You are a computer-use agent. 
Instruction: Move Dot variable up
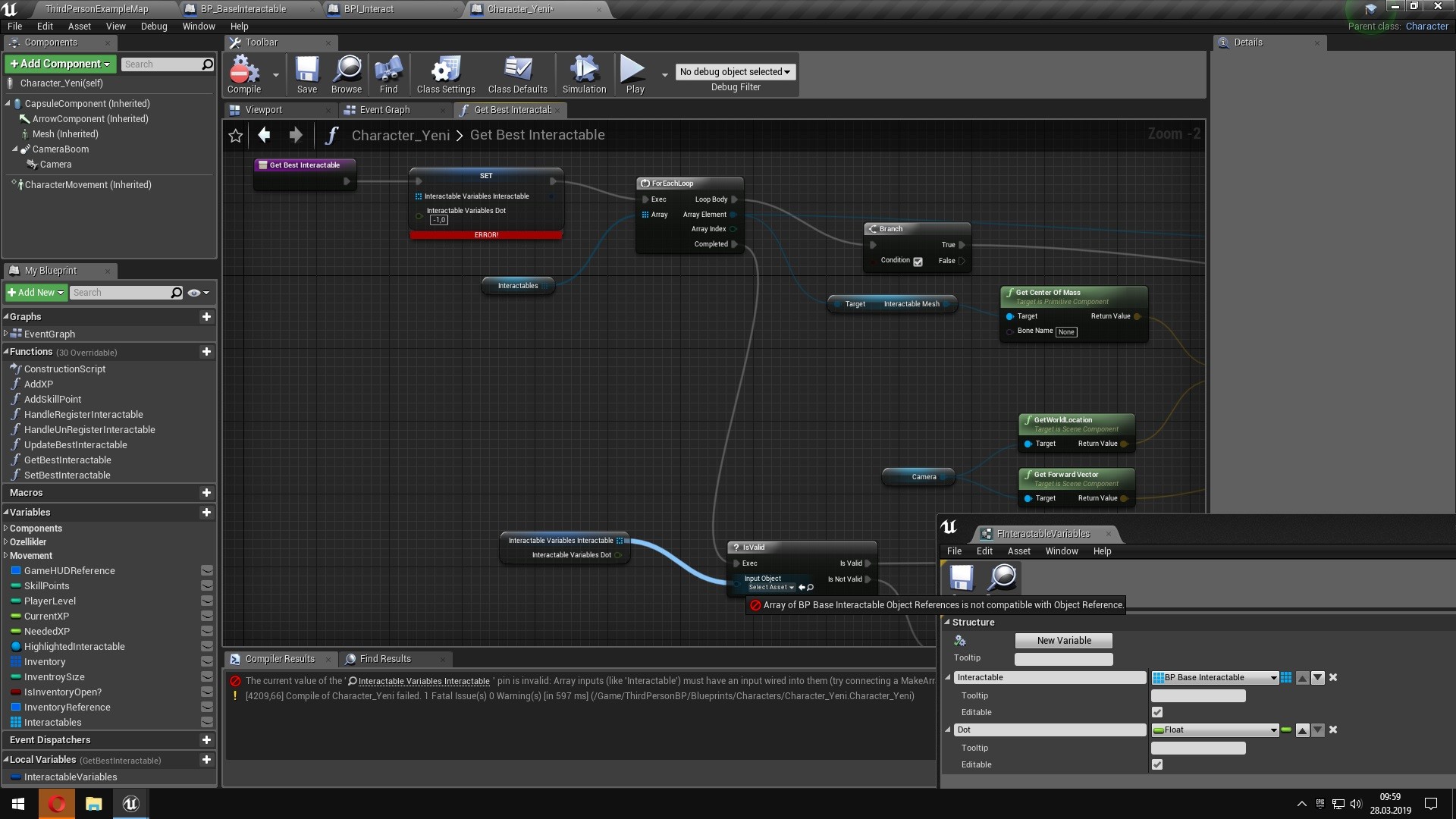pos(1302,730)
